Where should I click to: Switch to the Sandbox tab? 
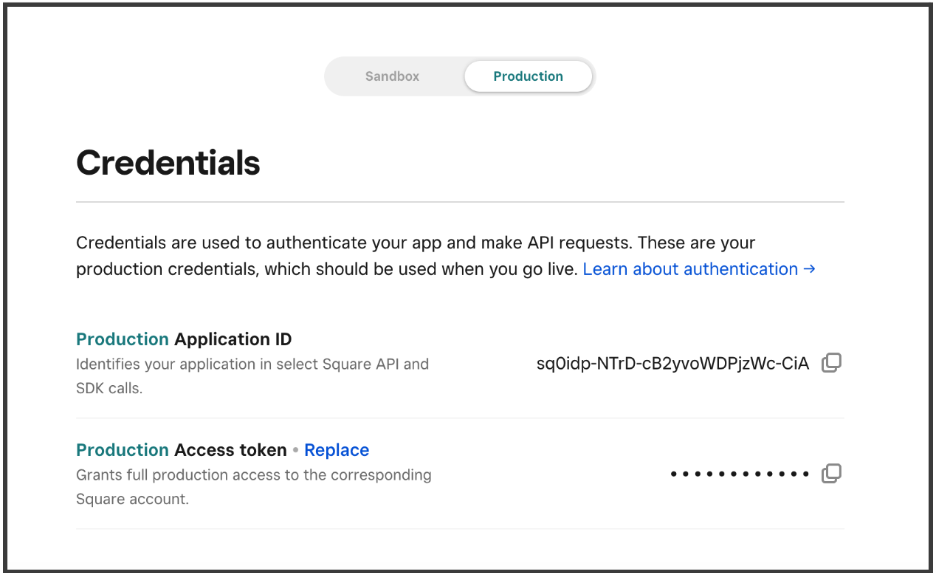[392, 76]
